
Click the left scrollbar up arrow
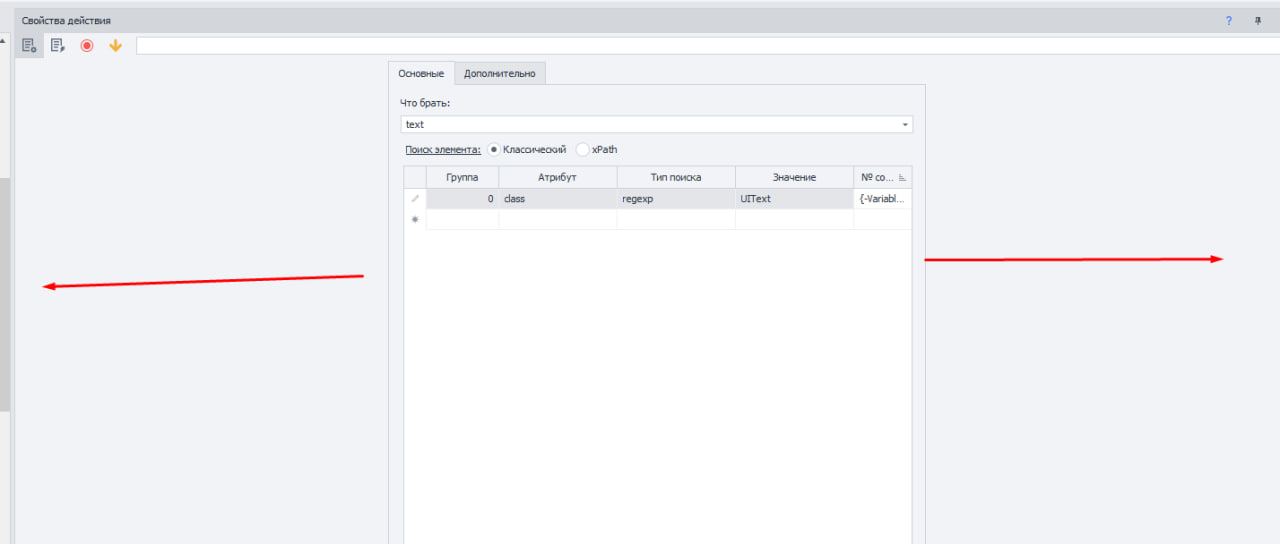[x=3, y=40]
